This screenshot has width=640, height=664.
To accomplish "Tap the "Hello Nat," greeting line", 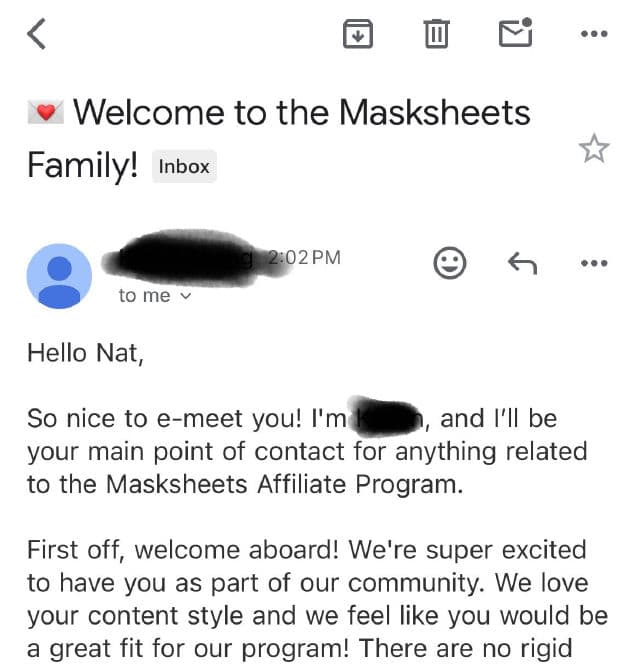I will 85,352.
